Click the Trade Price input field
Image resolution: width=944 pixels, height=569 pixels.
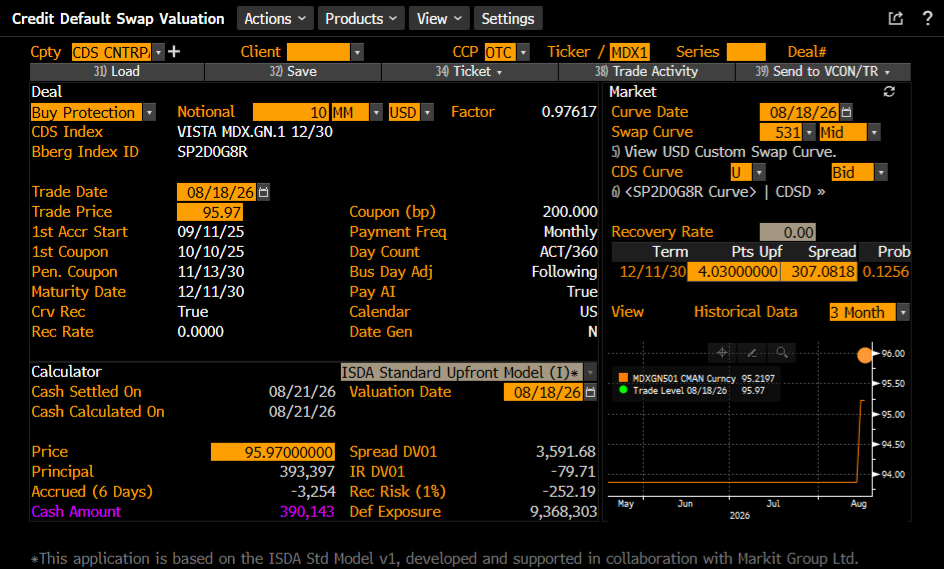point(210,212)
